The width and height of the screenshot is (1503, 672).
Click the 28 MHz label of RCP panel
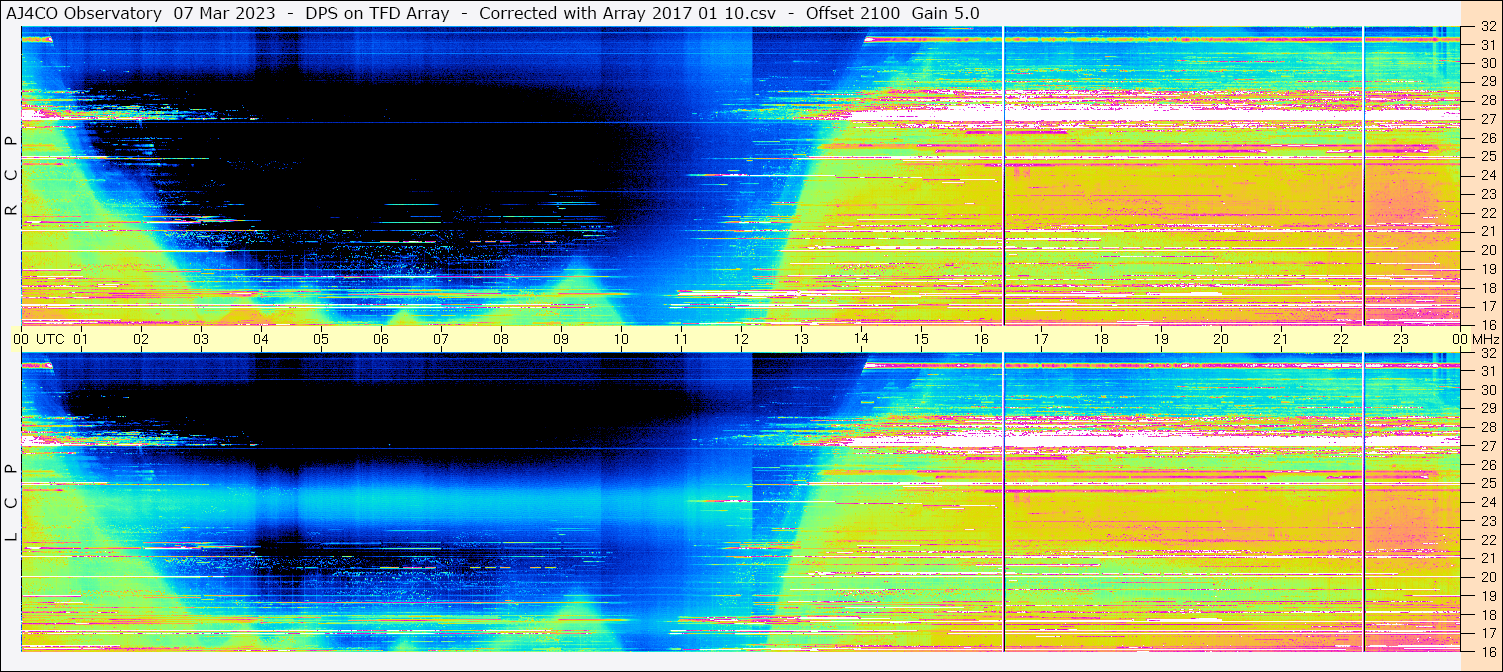(x=1488, y=100)
